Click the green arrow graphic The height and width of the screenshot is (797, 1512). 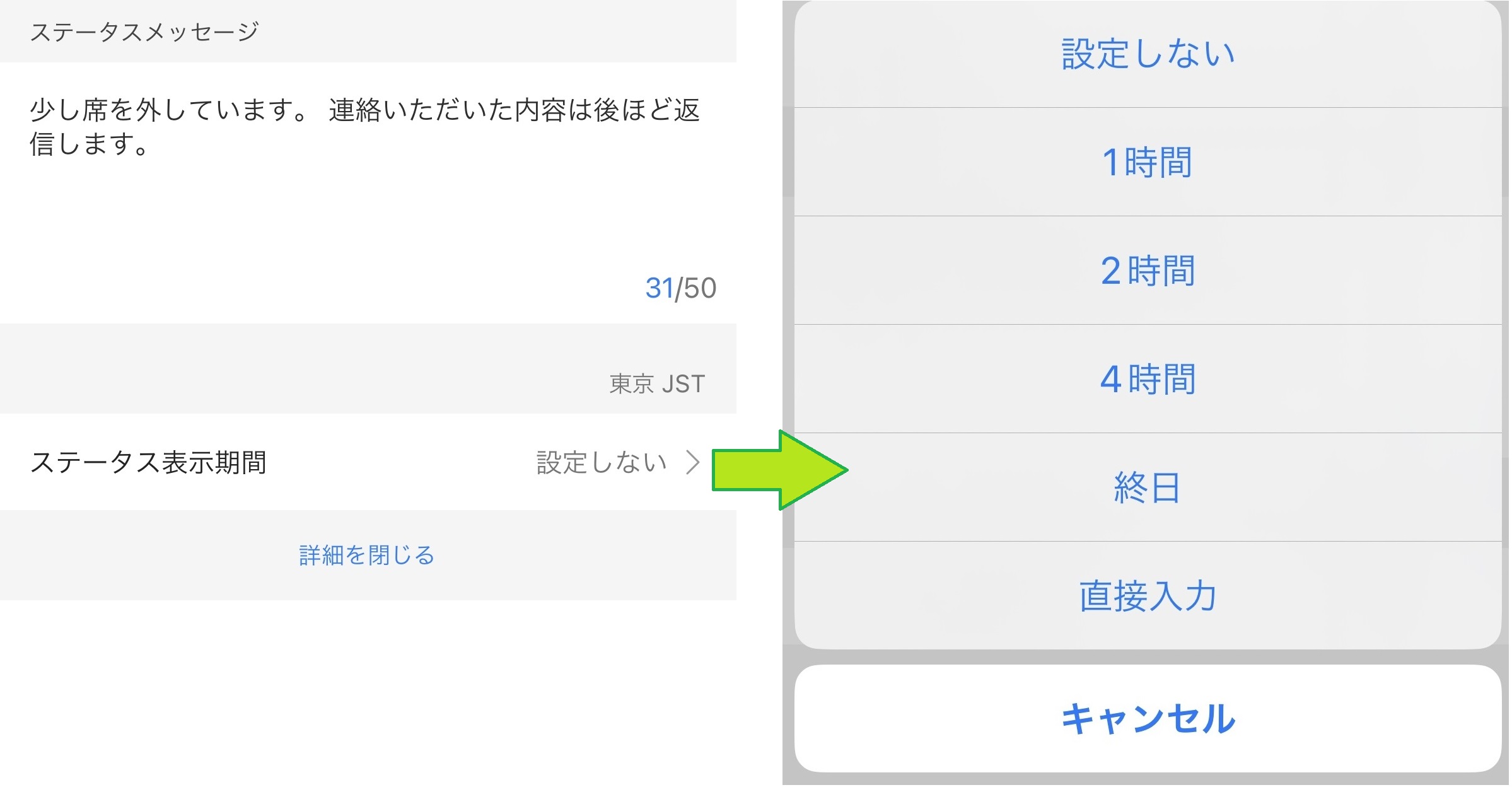pos(779,470)
